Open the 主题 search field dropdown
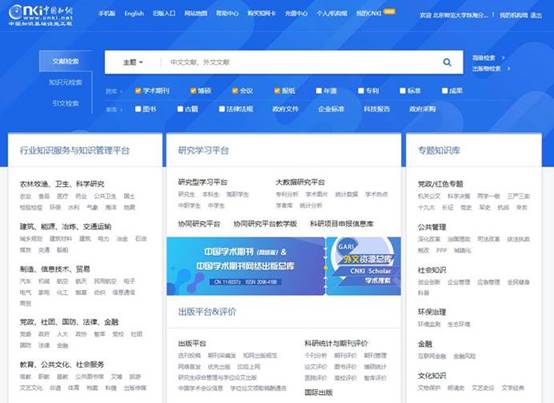 [x=133, y=62]
